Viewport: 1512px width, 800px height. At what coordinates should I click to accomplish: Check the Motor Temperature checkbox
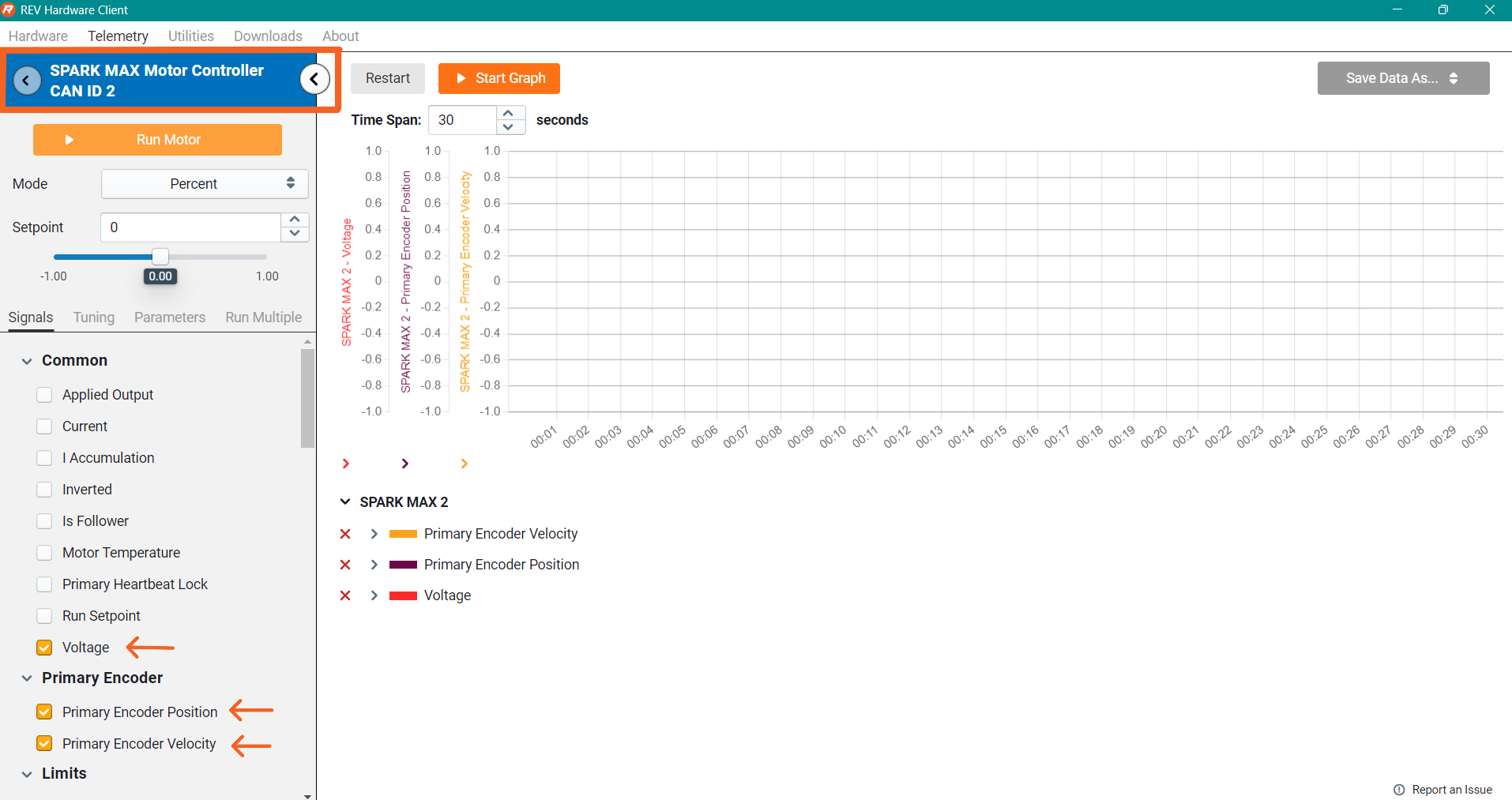45,553
